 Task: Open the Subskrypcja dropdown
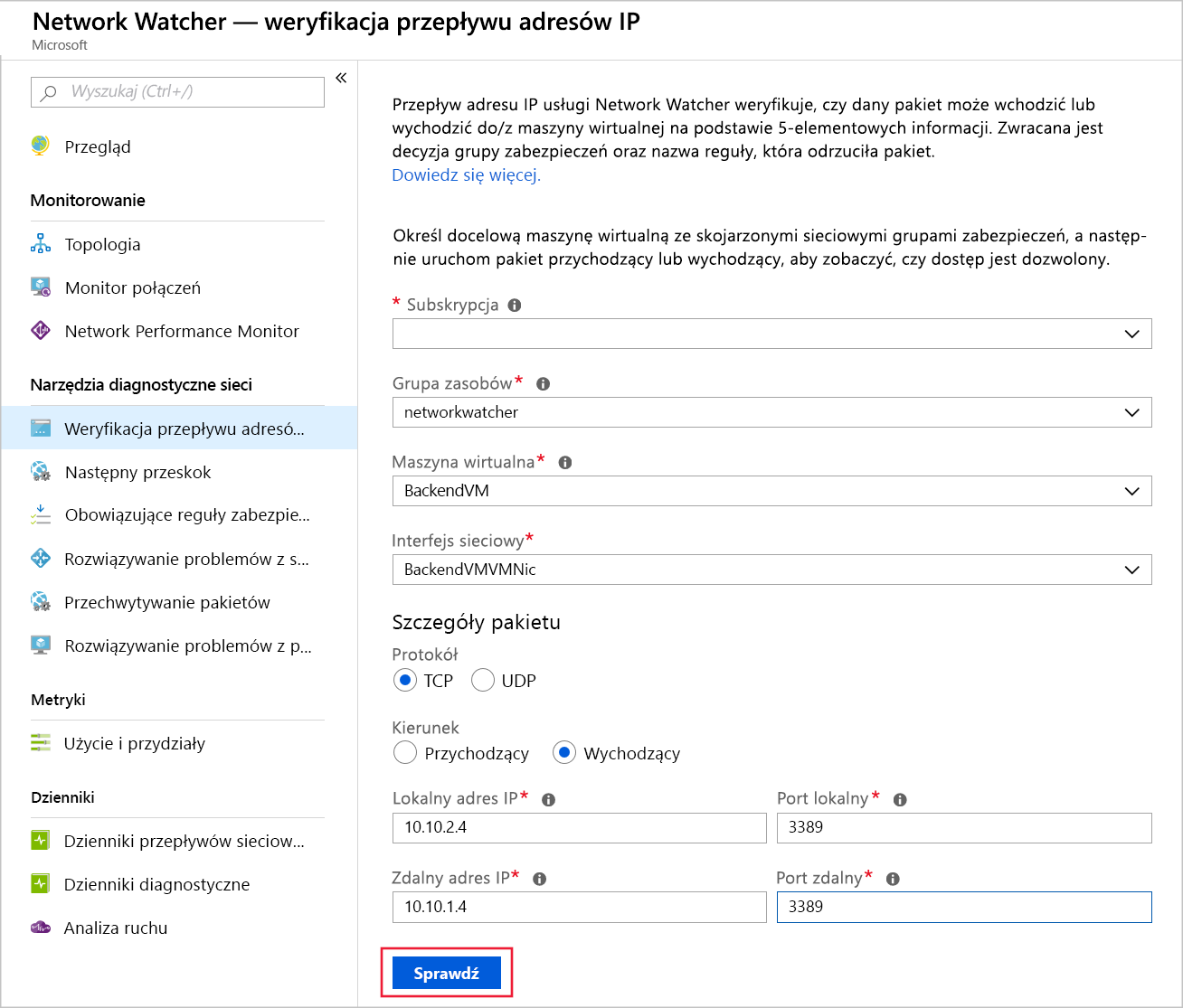pyautogui.click(x=771, y=334)
